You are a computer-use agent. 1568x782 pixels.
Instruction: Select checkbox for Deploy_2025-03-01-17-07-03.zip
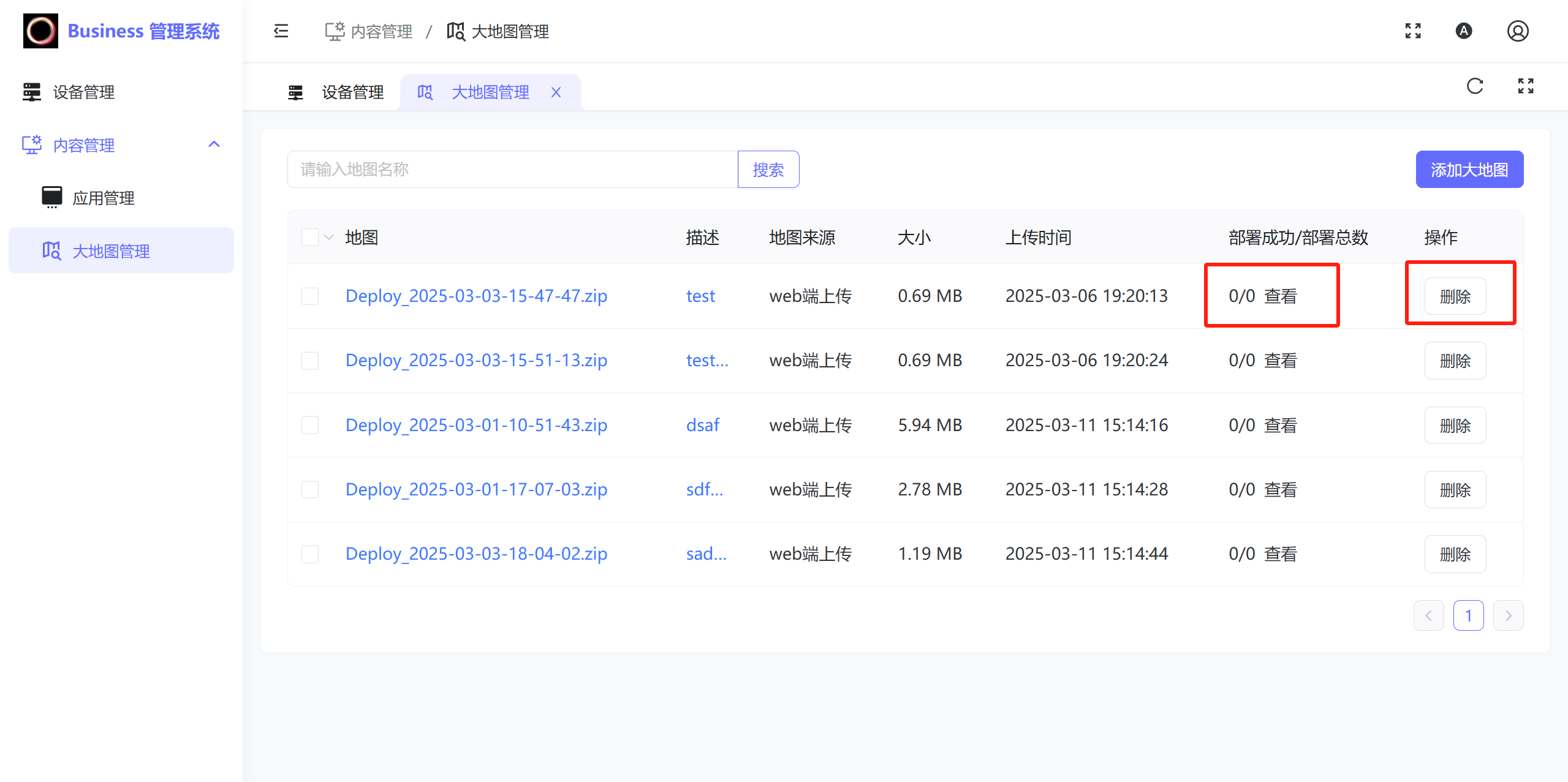point(310,489)
